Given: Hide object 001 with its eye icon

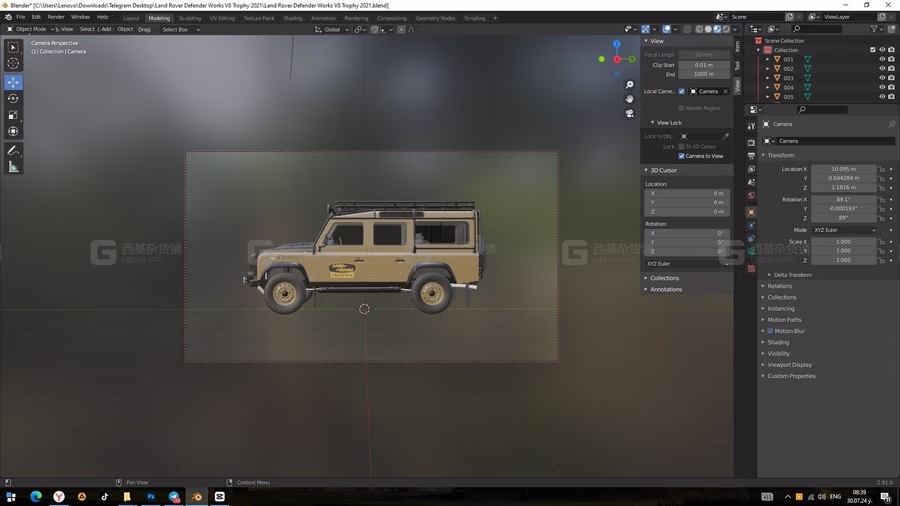Looking at the screenshot, I should (x=882, y=59).
